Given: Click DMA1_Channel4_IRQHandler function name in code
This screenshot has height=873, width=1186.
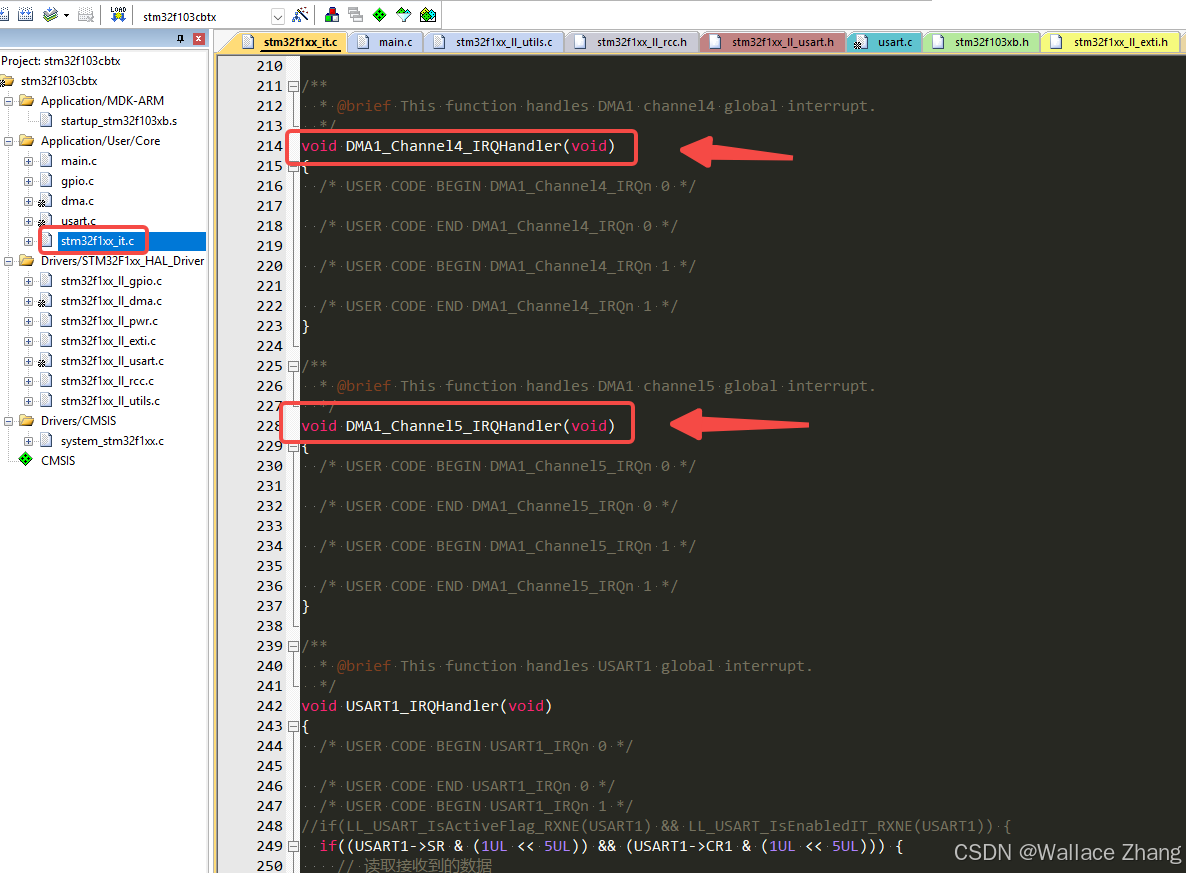Looking at the screenshot, I should pyautogui.click(x=453, y=146).
